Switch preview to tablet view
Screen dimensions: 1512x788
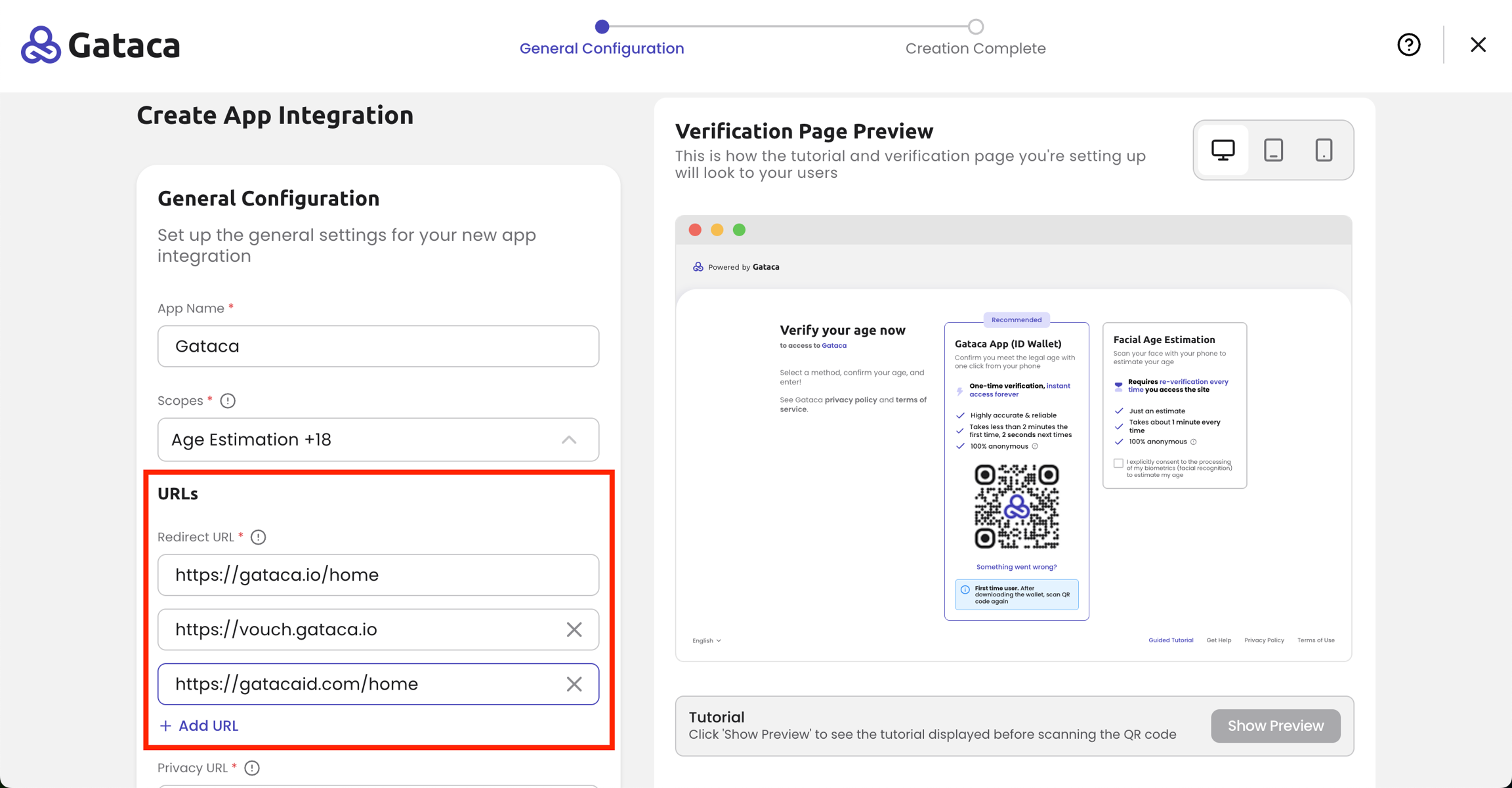[x=1273, y=150]
